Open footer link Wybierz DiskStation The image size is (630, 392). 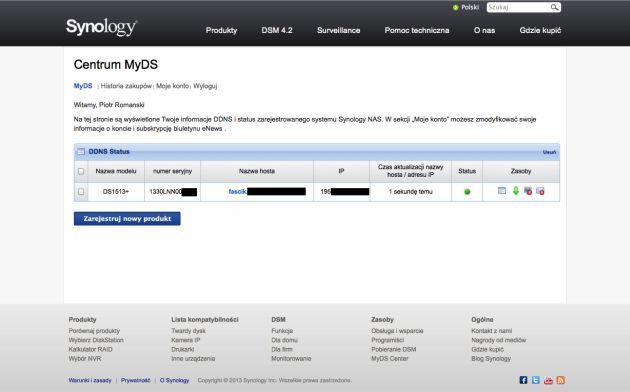click(96, 340)
